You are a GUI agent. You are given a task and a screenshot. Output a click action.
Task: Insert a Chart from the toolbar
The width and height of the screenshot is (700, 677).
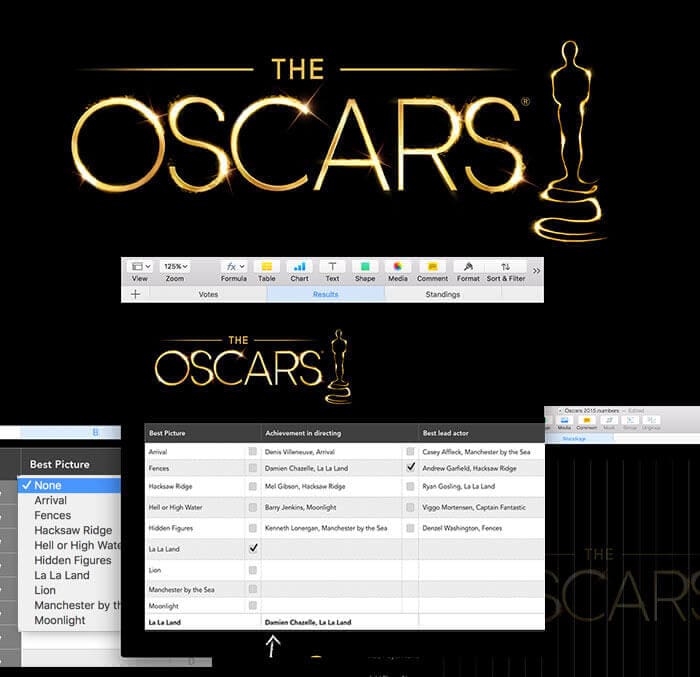click(x=300, y=267)
